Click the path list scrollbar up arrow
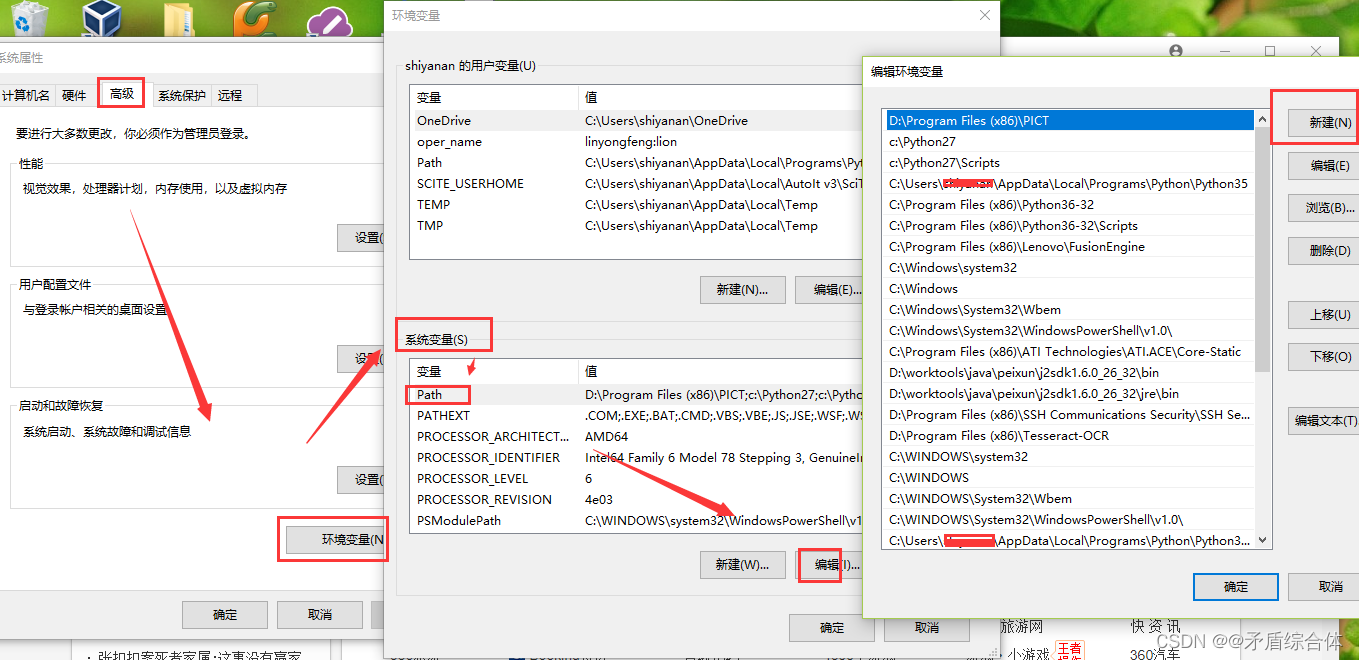Screen dimensions: 1359x660 [1262, 119]
